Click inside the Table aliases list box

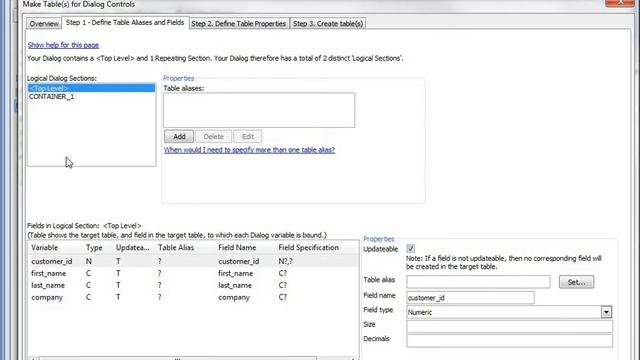tap(259, 110)
